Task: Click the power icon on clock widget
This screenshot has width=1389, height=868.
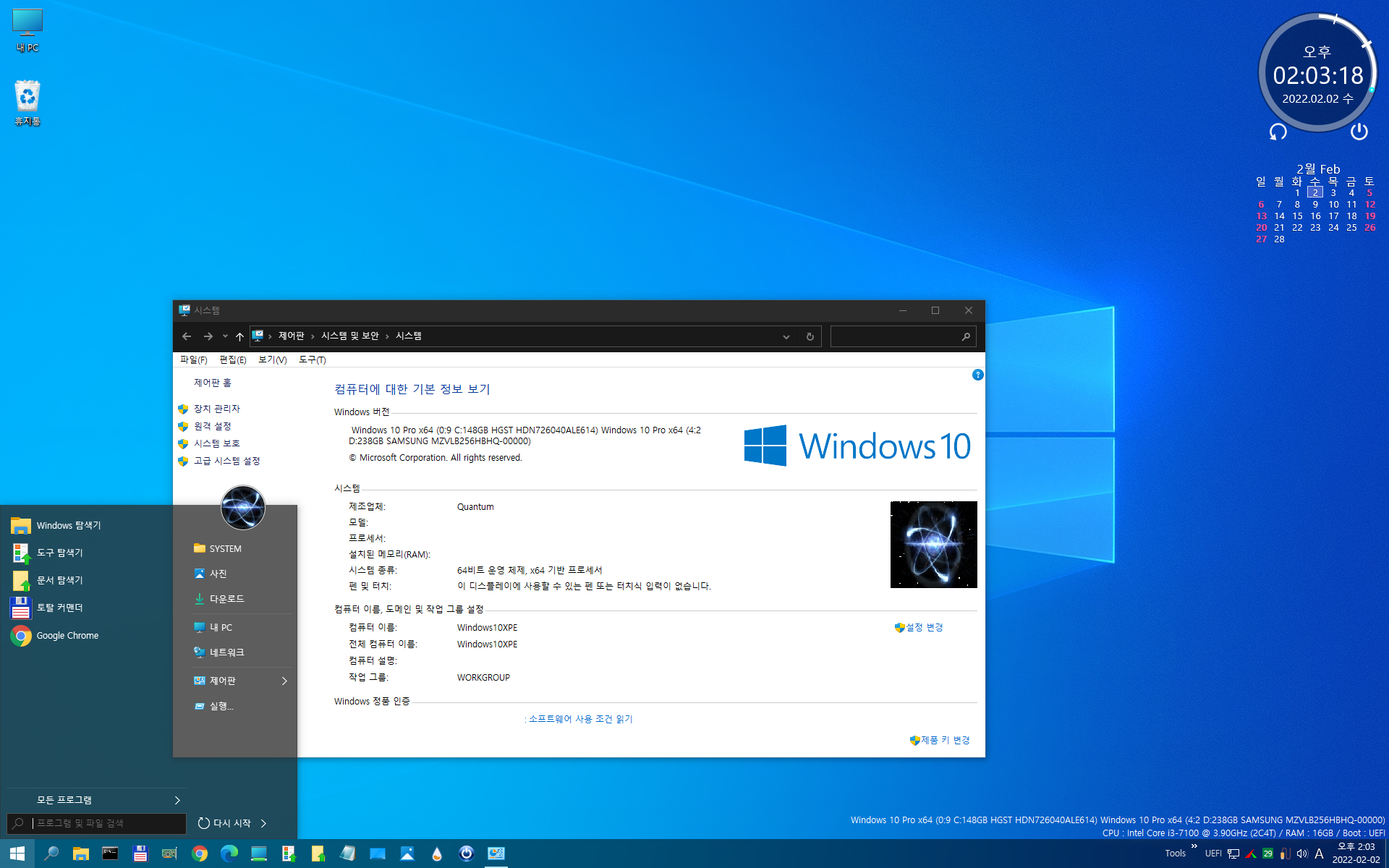Action: [x=1359, y=131]
